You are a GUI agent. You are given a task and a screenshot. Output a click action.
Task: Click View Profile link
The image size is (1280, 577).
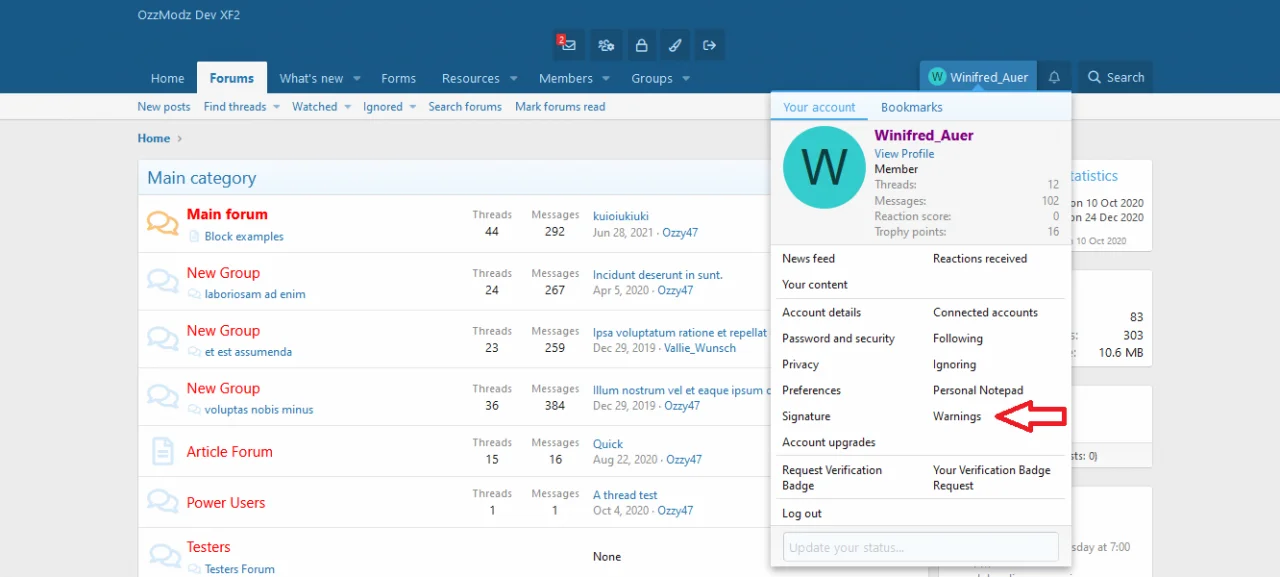[904, 153]
